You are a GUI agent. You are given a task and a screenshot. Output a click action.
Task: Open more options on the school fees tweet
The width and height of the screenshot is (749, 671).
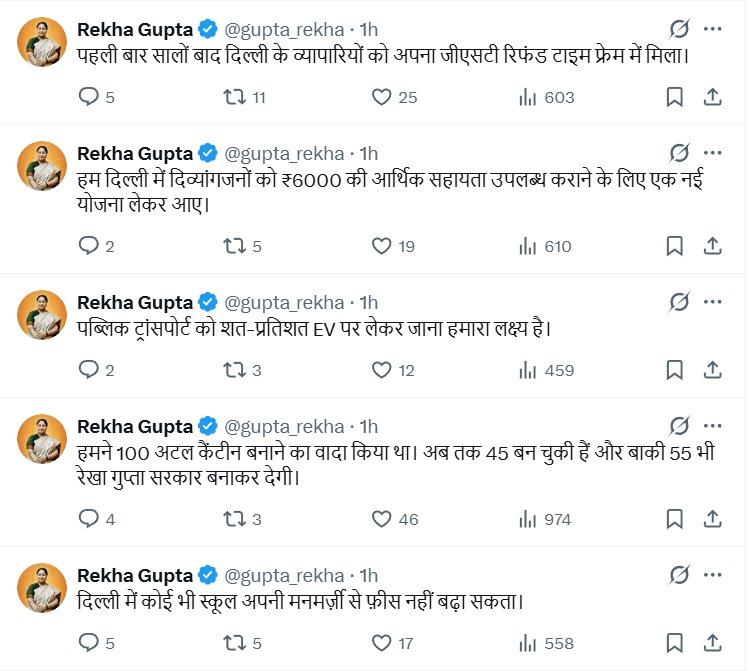tap(713, 575)
